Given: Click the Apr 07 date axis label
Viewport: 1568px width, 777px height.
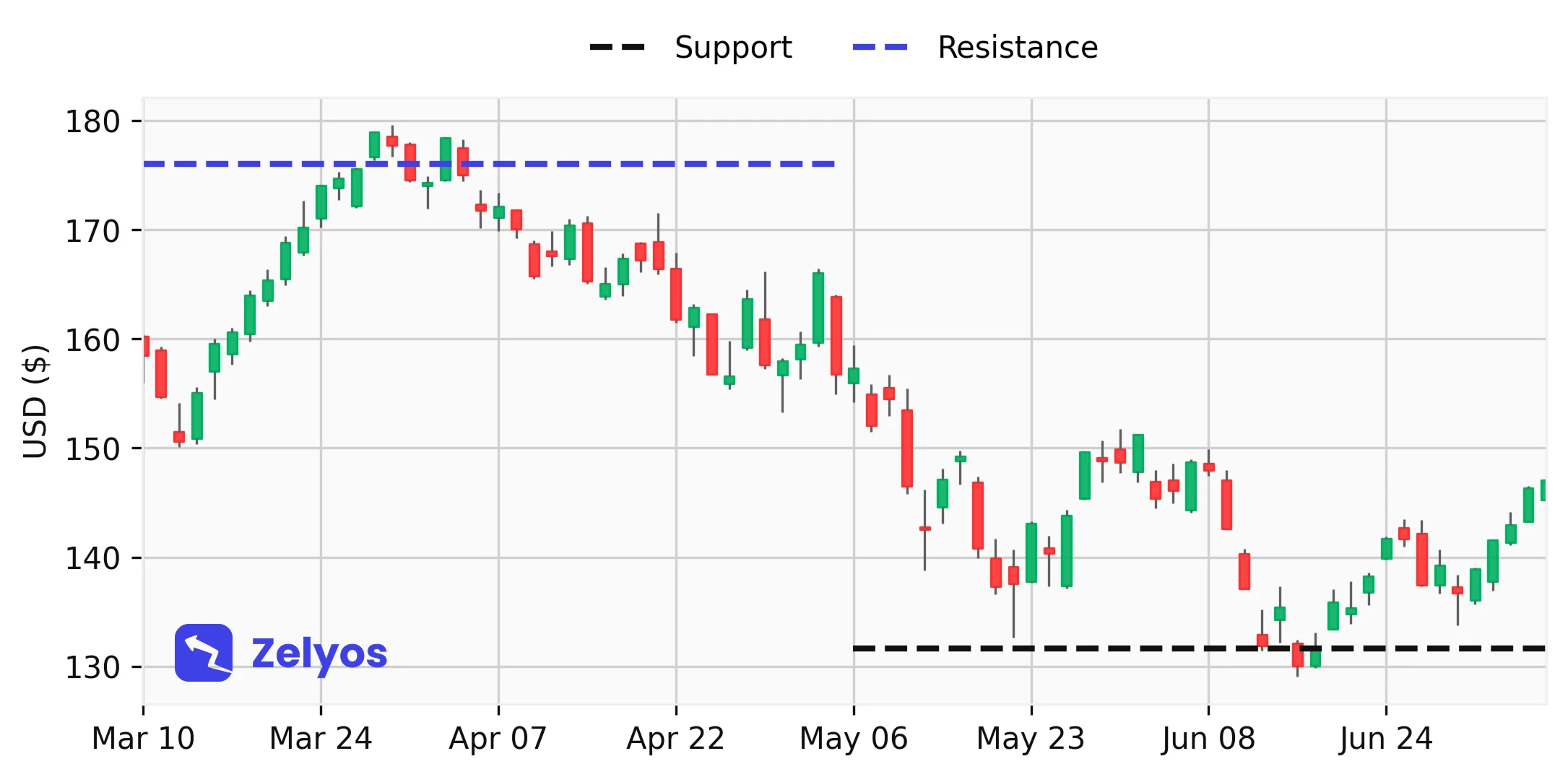Looking at the screenshot, I should (498, 739).
